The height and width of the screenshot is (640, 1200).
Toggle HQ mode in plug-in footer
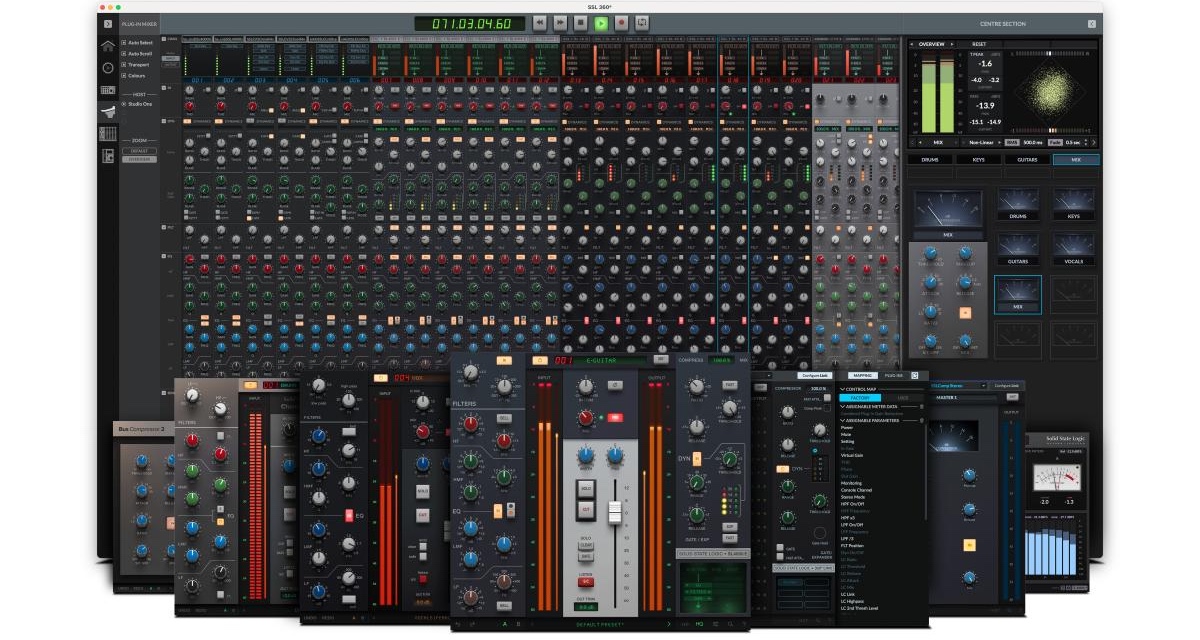[698, 623]
